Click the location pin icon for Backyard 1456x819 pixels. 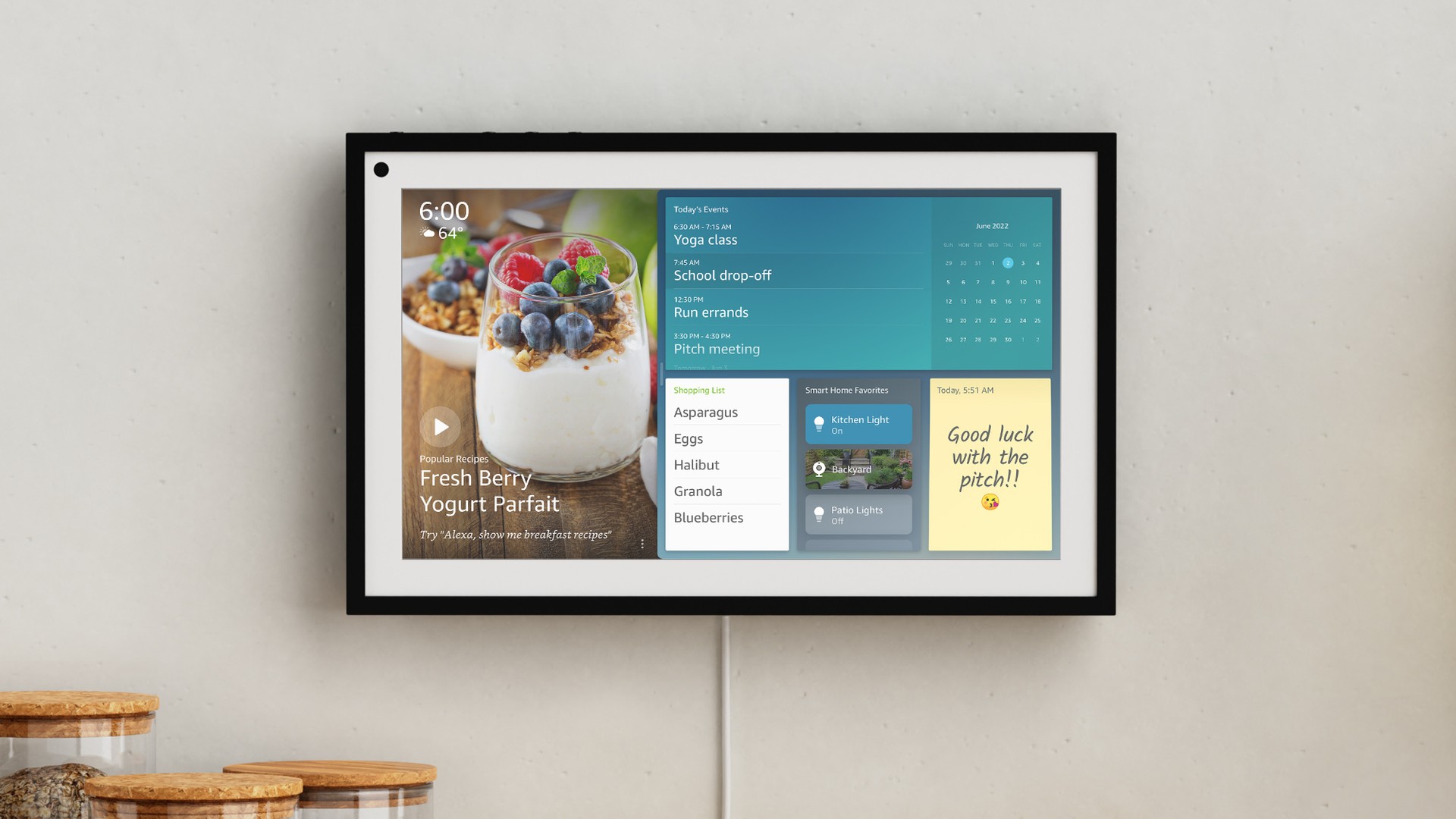point(819,468)
